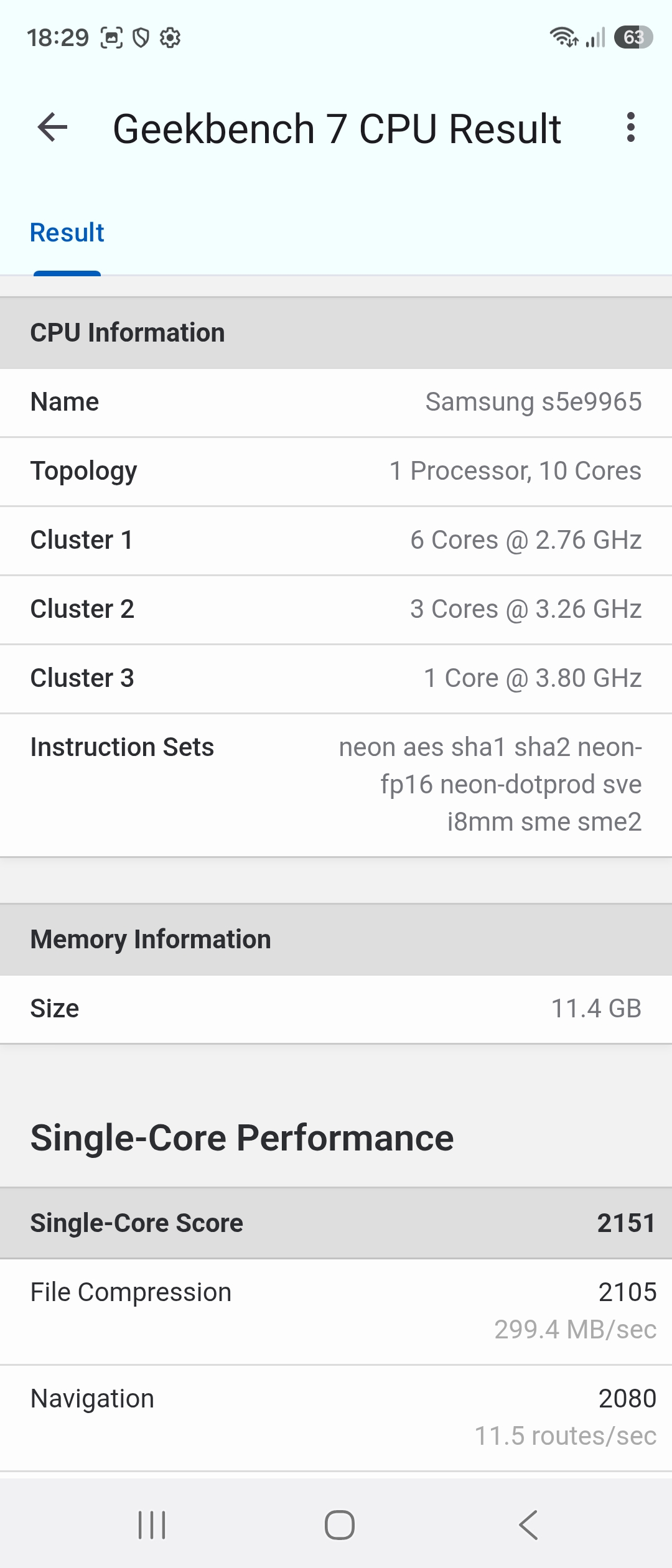Open the three-dot overflow menu
This screenshot has width=672, height=1568.
[x=631, y=128]
